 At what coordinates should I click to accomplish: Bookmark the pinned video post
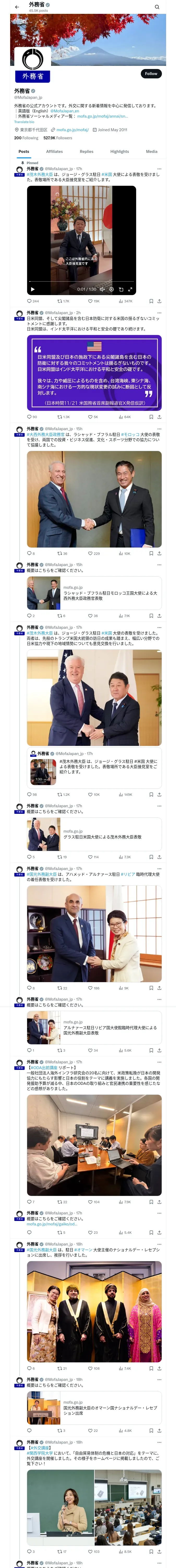point(151,301)
